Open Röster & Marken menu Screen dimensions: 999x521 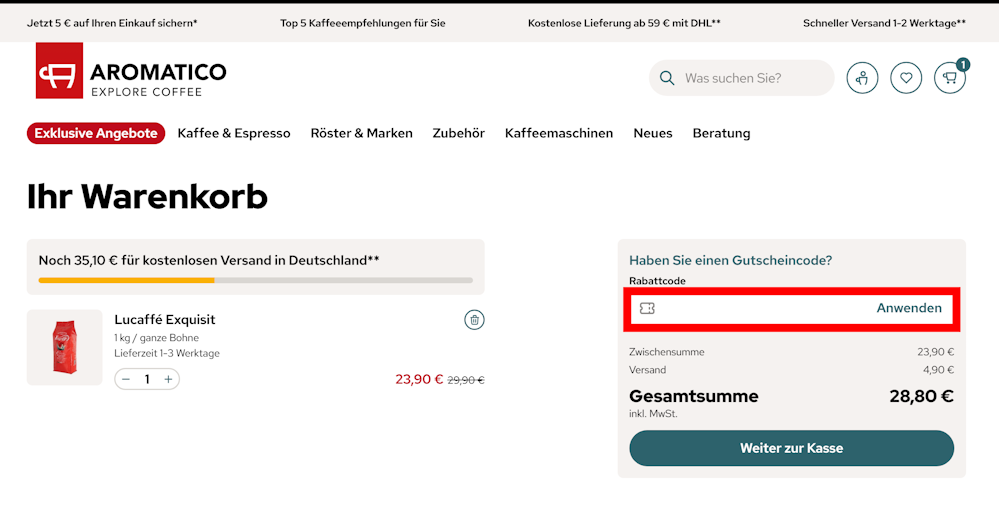pyautogui.click(x=361, y=133)
